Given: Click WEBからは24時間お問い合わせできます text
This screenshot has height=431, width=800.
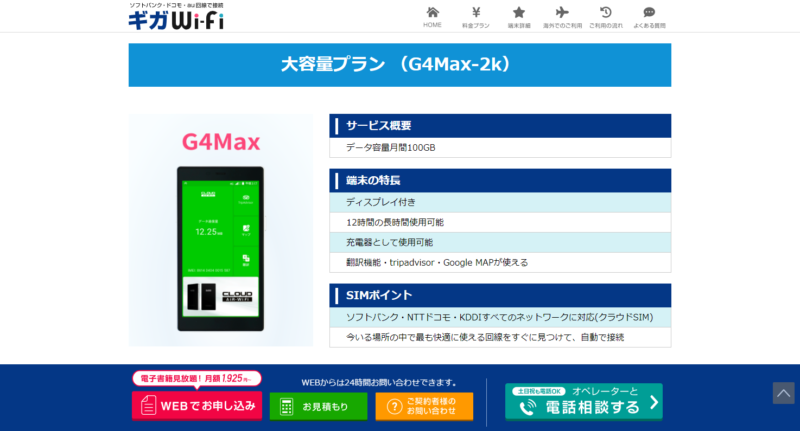Looking at the screenshot, I should pyautogui.click(x=379, y=383).
